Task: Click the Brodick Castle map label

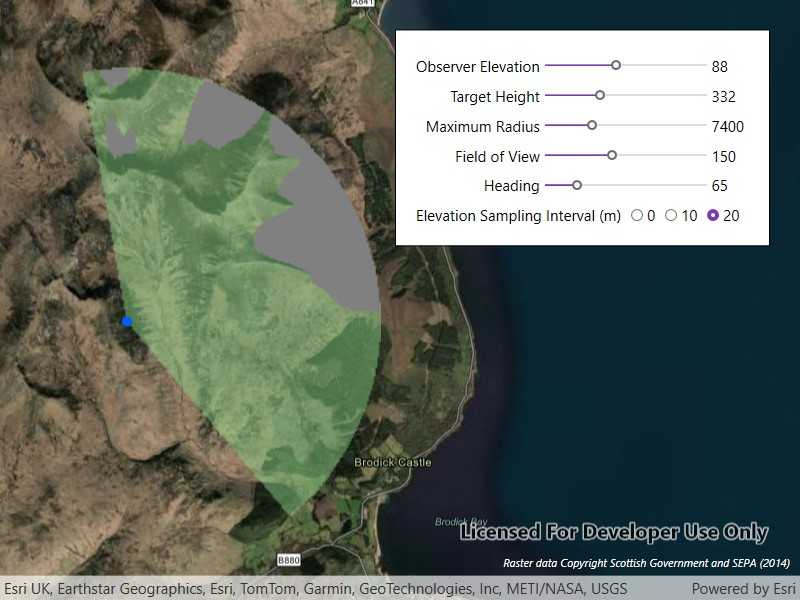Action: pyautogui.click(x=392, y=462)
